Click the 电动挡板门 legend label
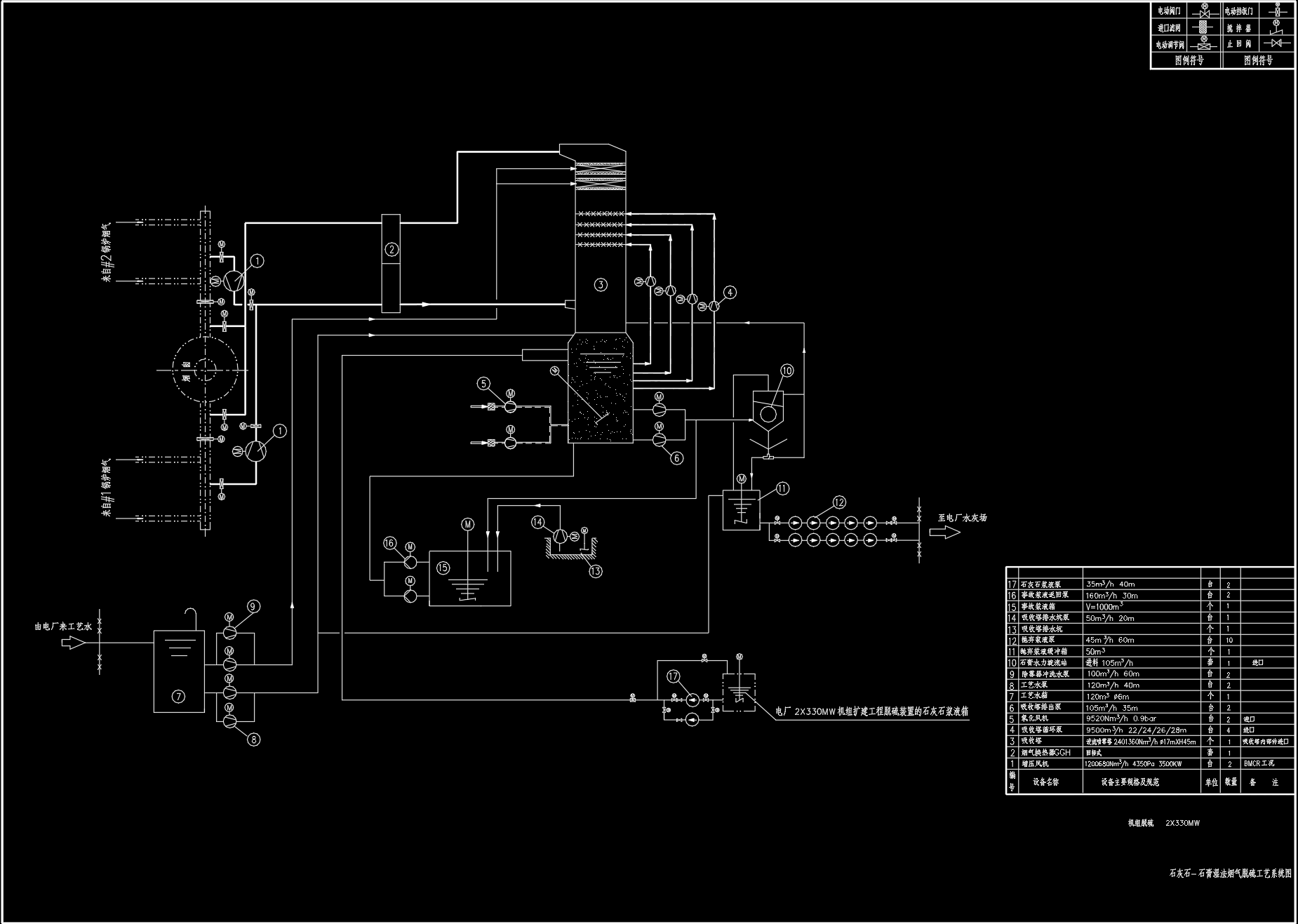 (1239, 11)
